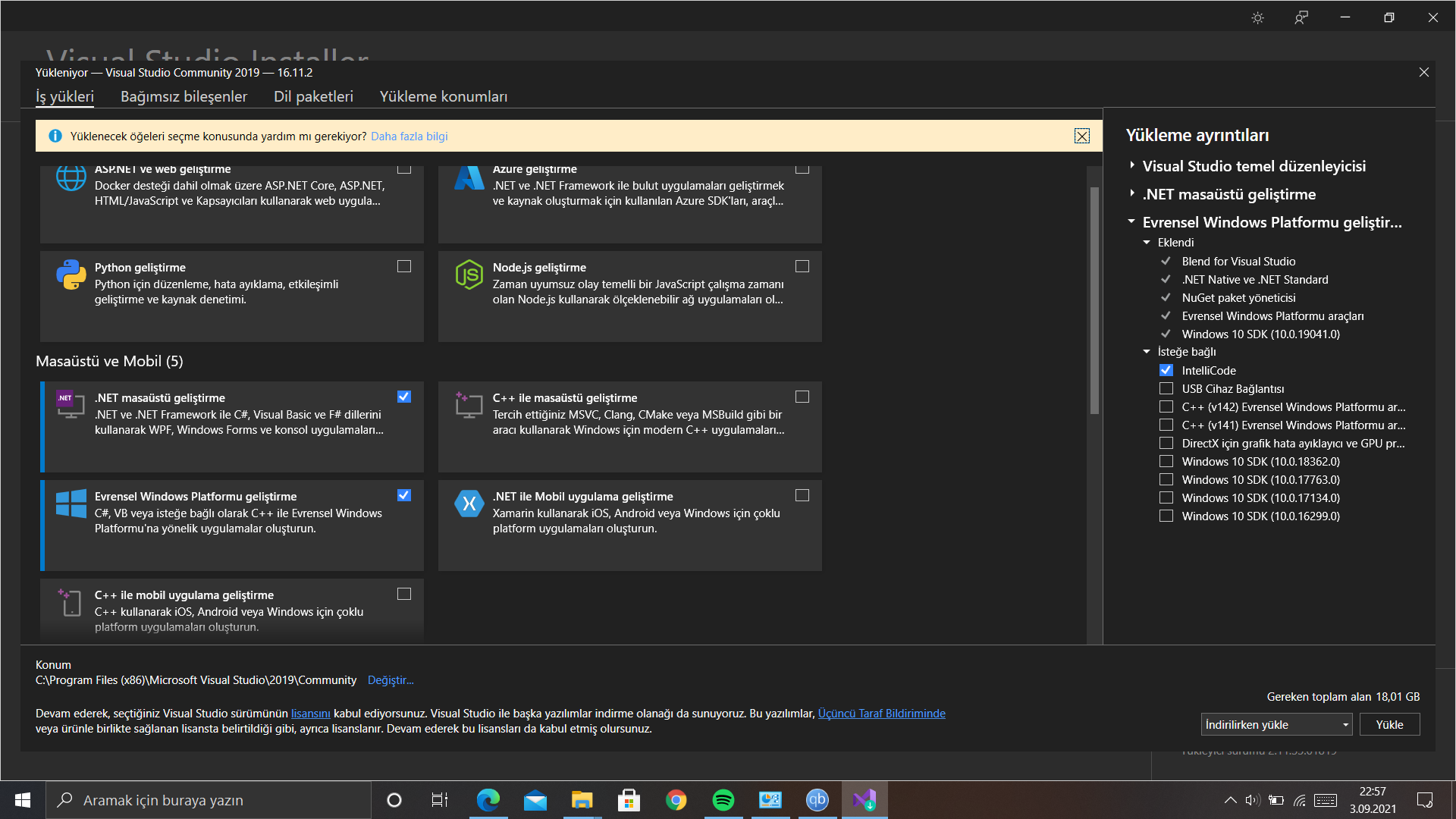The height and width of the screenshot is (819, 1456).
Task: Dismiss the yellow info banner
Action: coord(1081,136)
